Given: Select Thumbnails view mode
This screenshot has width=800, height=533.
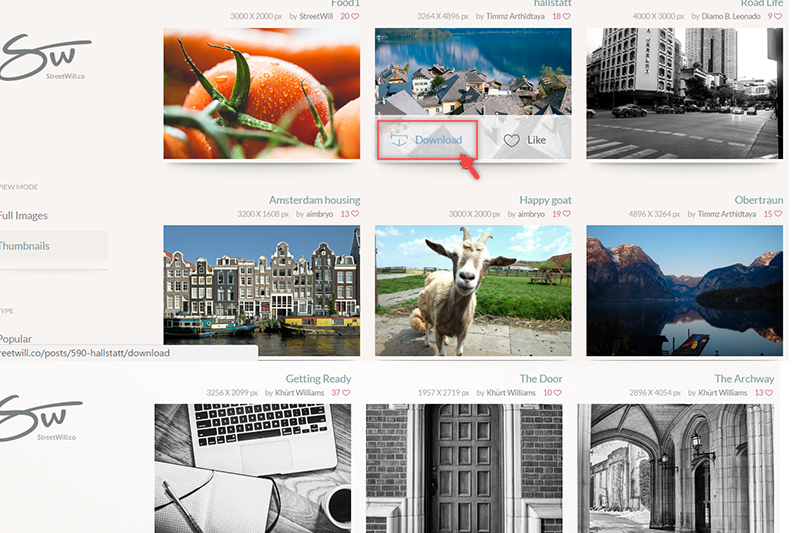Looking at the screenshot, I should tap(24, 246).
